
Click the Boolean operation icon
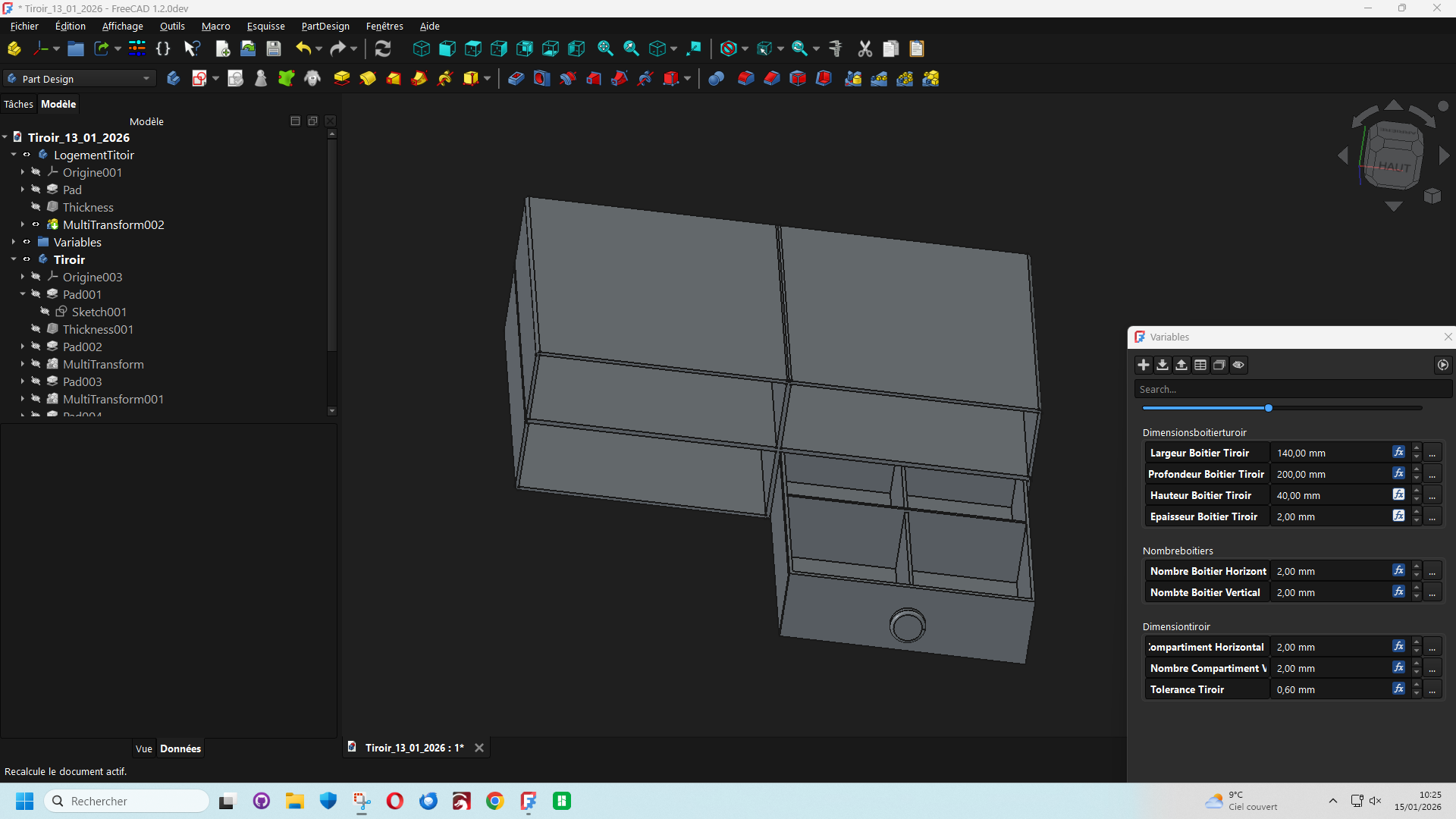pos(716,78)
